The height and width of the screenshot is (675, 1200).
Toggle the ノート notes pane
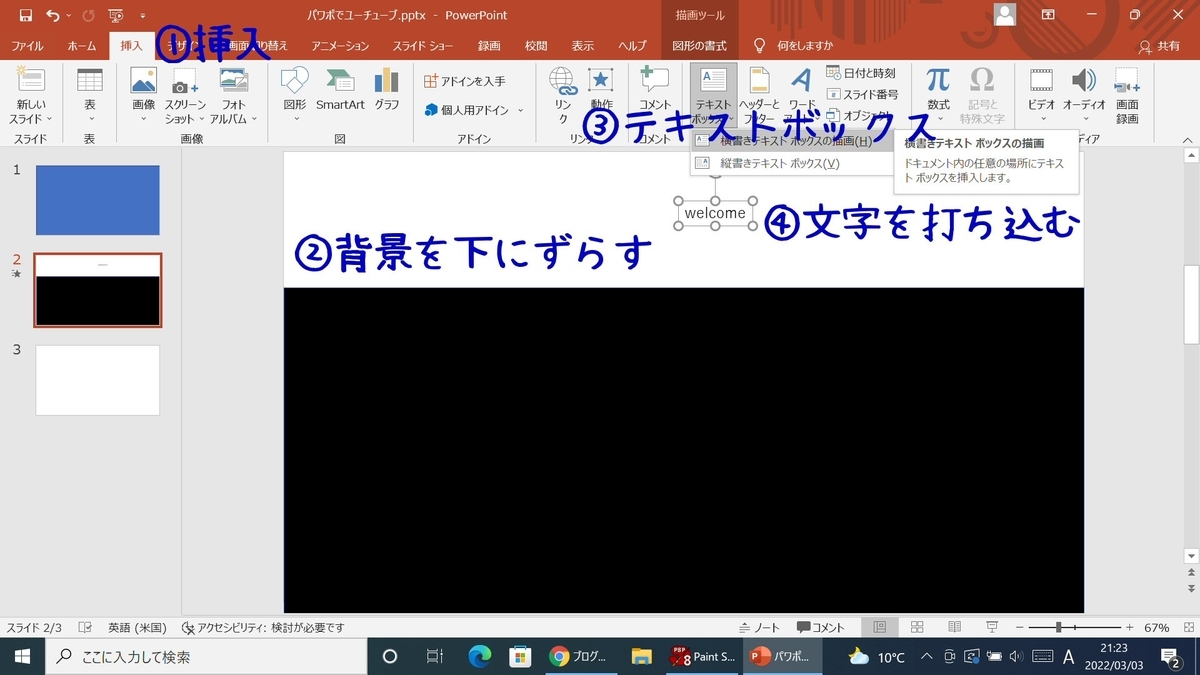point(760,627)
